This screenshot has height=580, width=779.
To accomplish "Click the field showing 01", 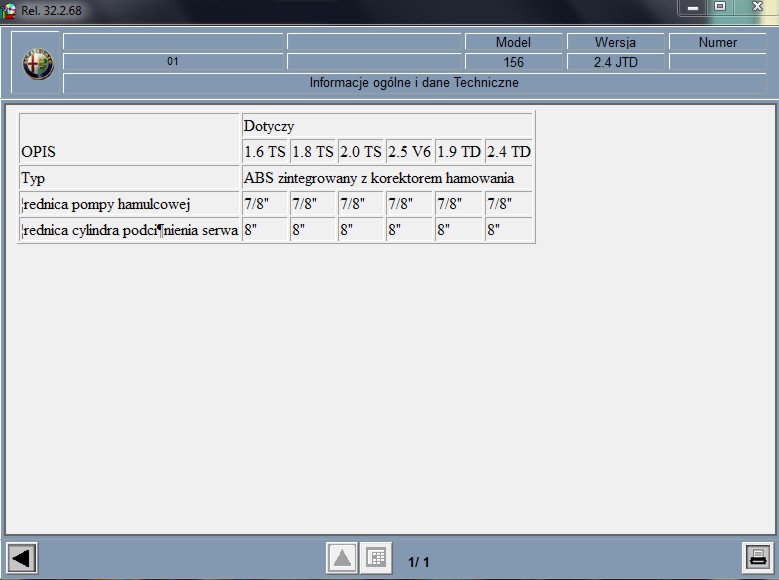I will 173,62.
